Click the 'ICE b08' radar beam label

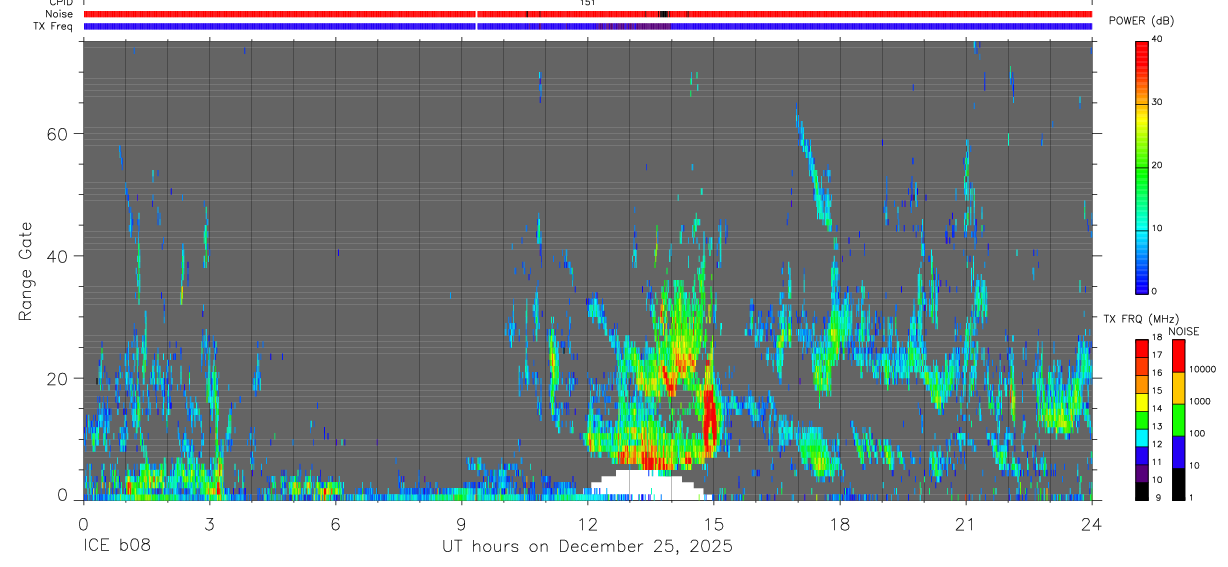[x=116, y=547]
